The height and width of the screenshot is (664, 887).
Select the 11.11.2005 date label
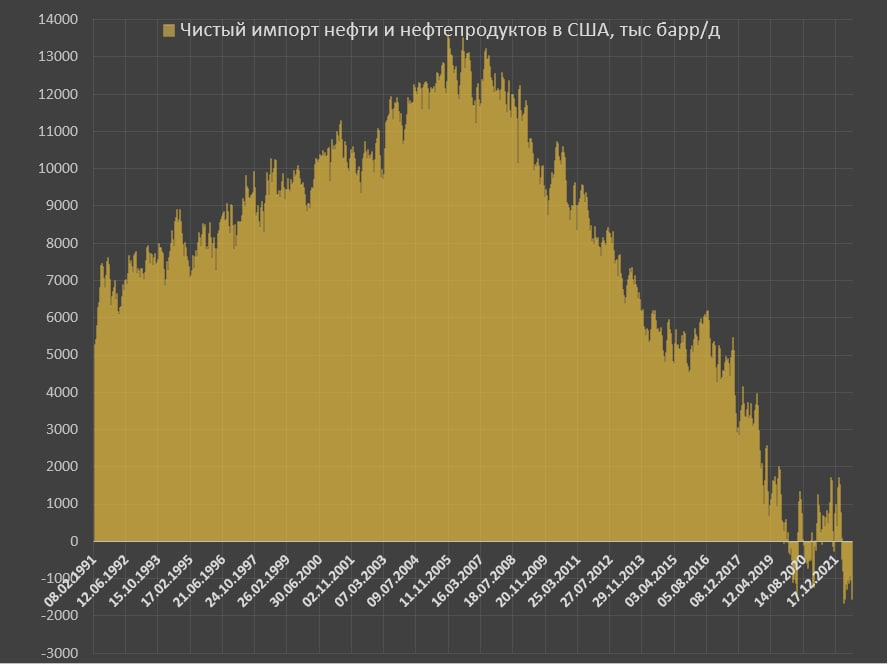point(424,581)
